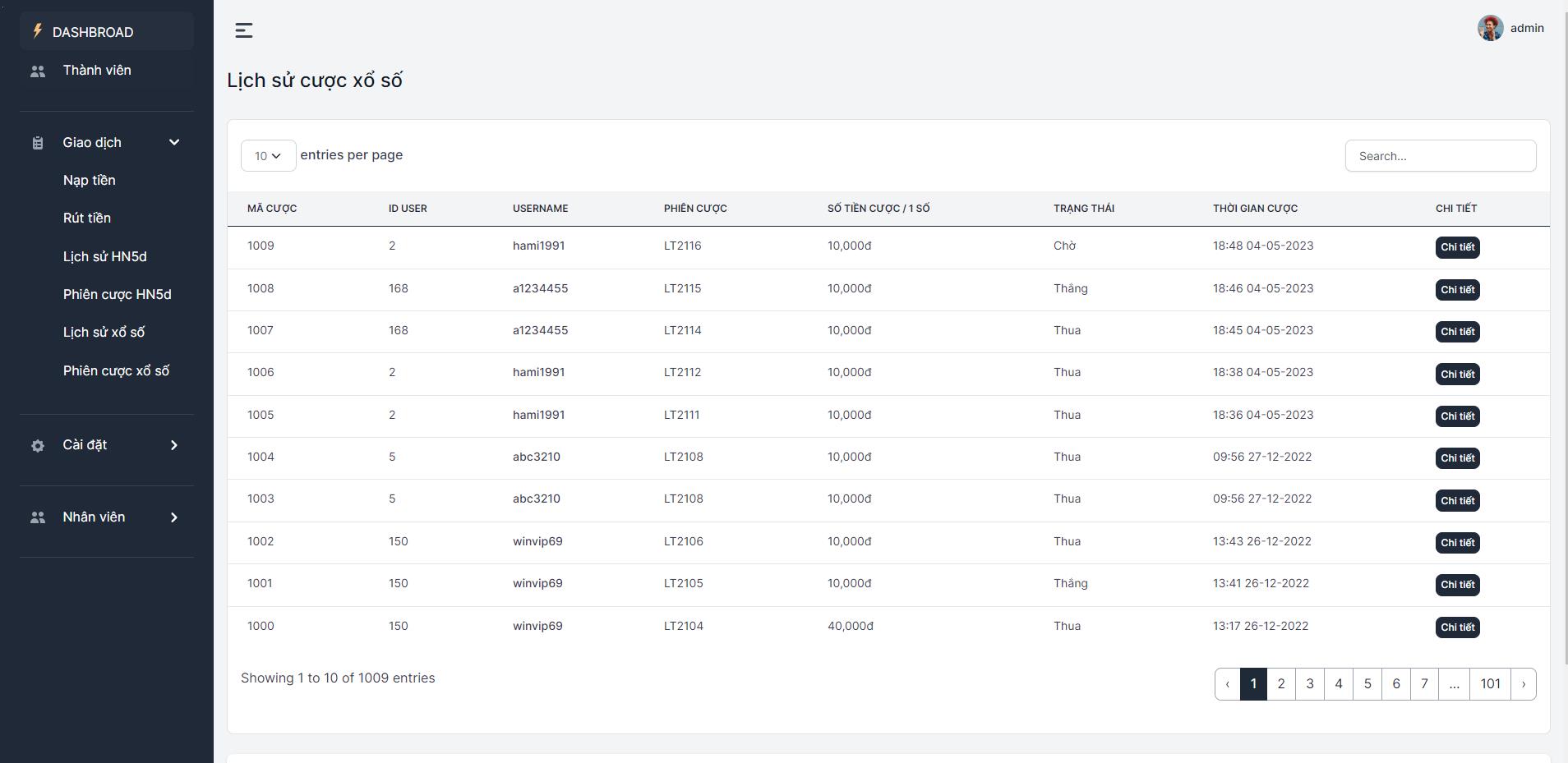Click the Cài đặt gear icon

38,445
